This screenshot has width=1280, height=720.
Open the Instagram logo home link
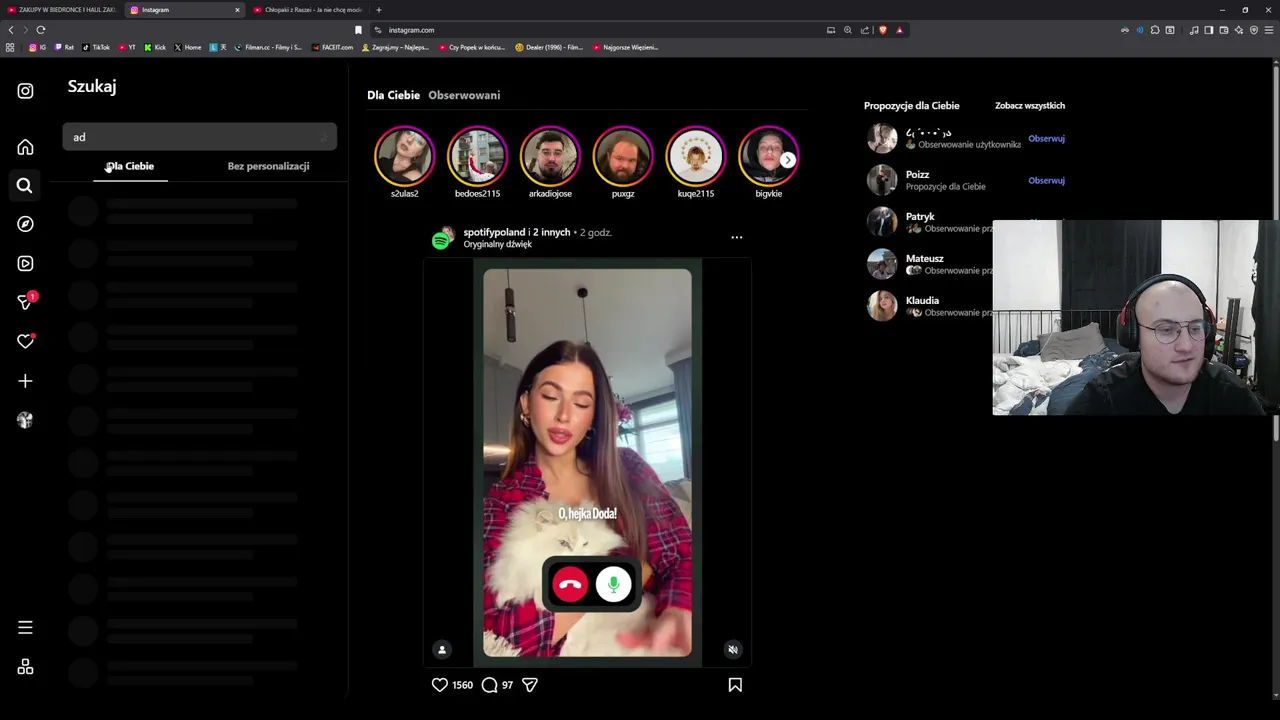click(x=25, y=91)
